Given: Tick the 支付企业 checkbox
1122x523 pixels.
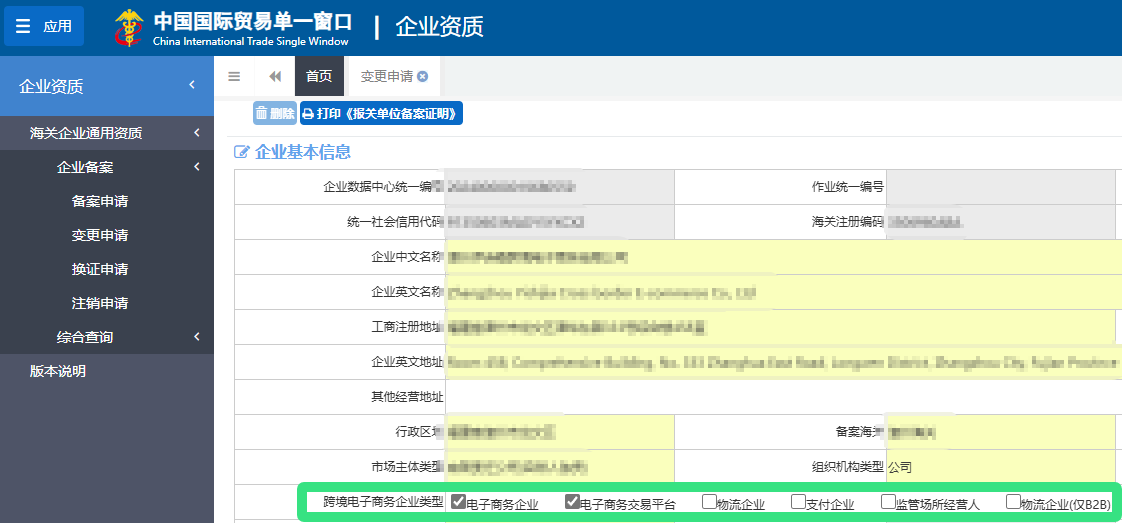Looking at the screenshot, I should (x=798, y=502).
